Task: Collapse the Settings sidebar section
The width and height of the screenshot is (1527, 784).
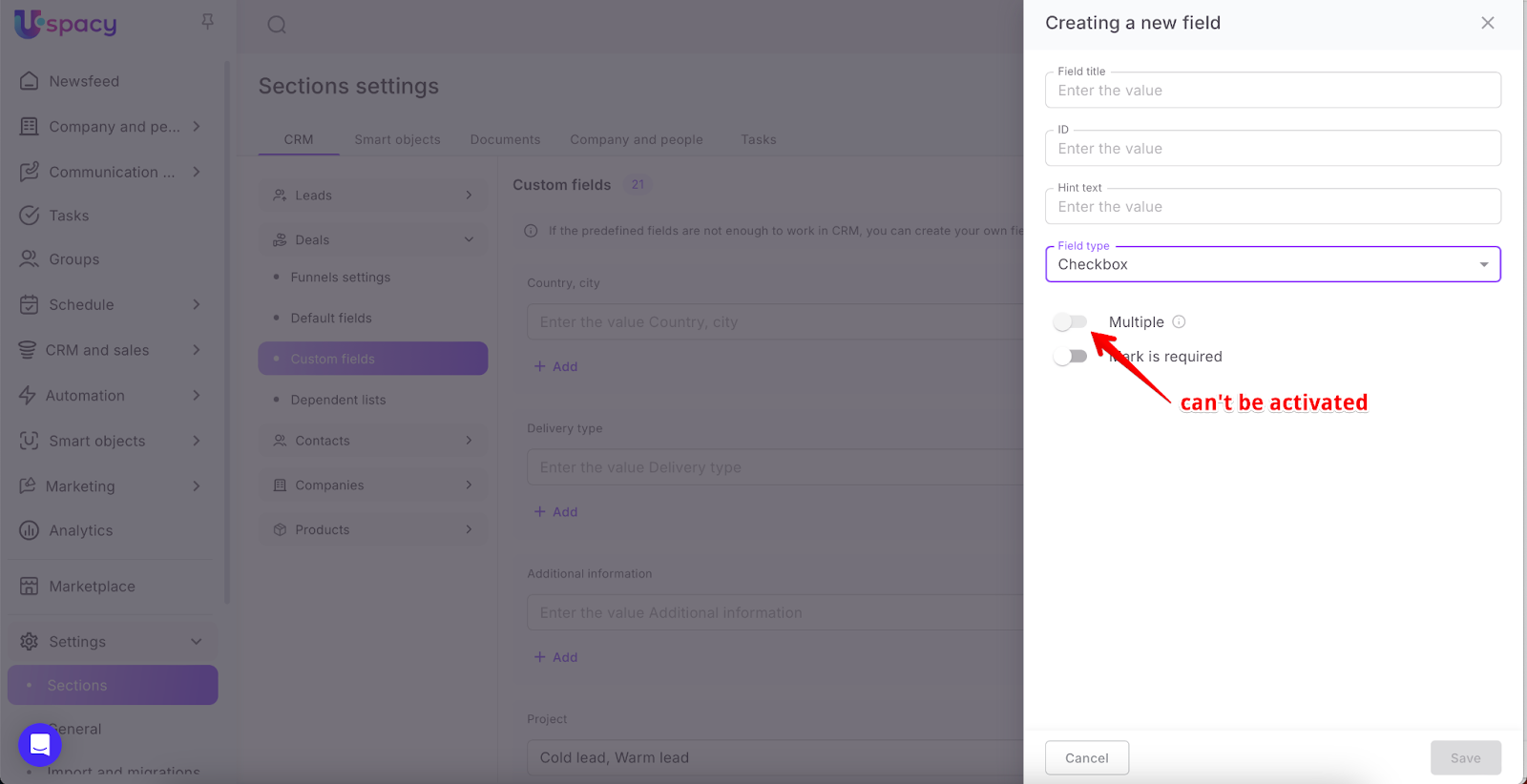Action: click(x=197, y=642)
